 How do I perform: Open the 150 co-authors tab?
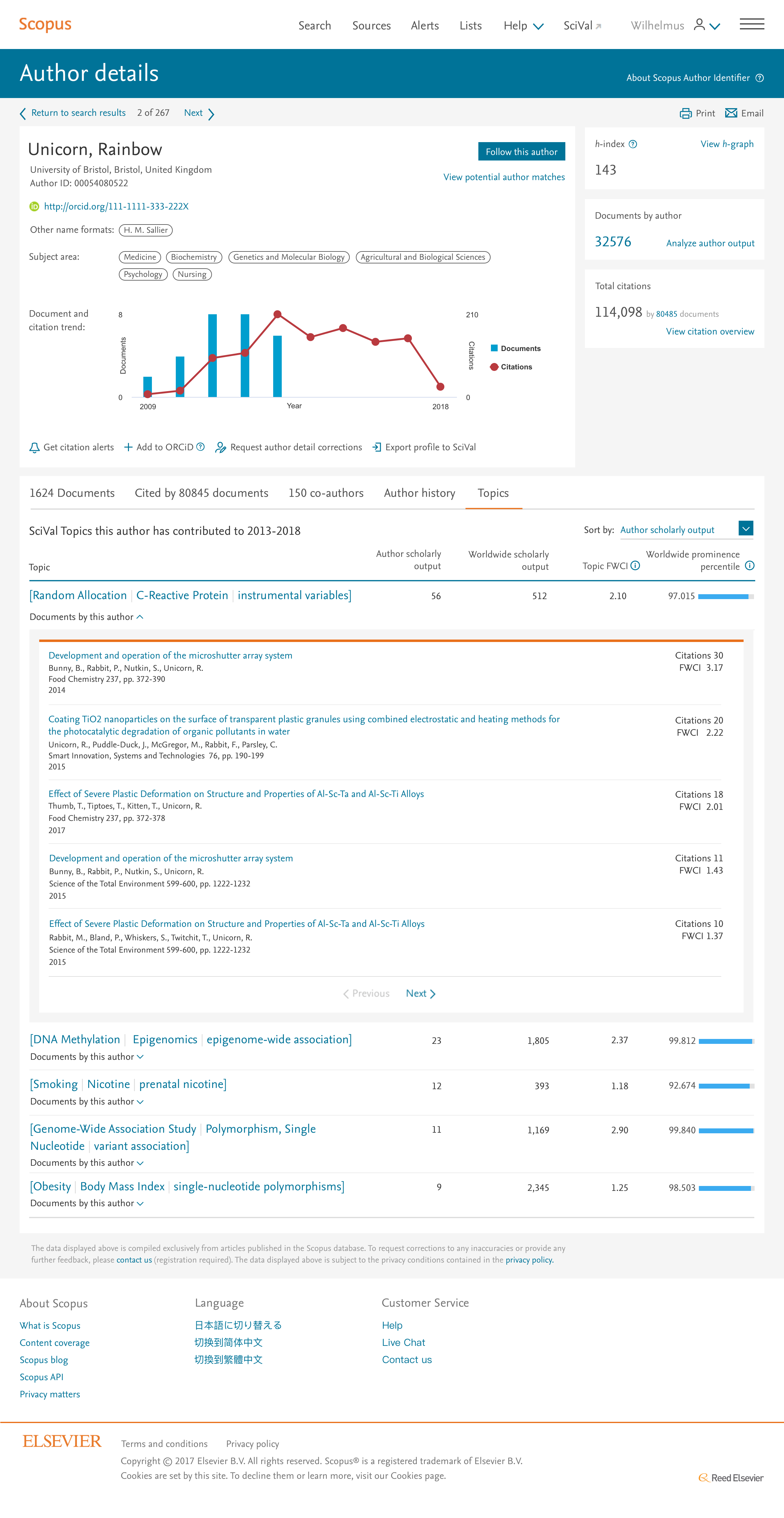[326, 493]
